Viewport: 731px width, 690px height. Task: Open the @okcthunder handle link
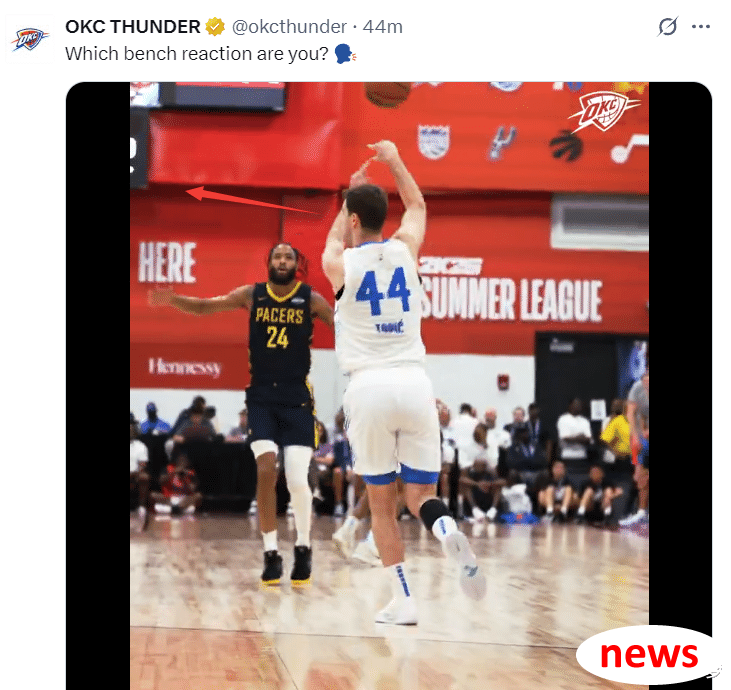pyautogui.click(x=289, y=27)
